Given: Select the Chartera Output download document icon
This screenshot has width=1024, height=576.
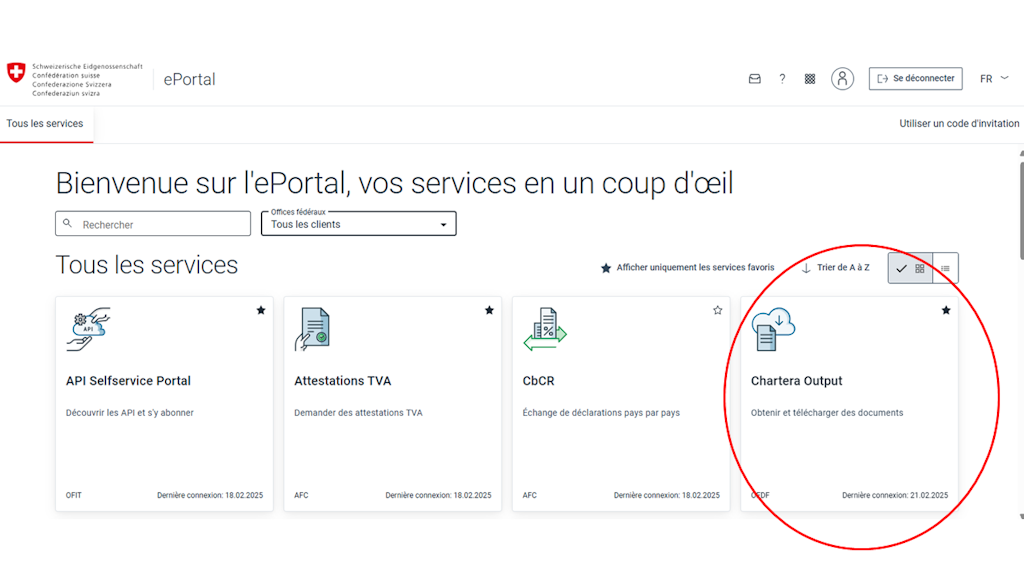Looking at the screenshot, I should click(x=771, y=328).
